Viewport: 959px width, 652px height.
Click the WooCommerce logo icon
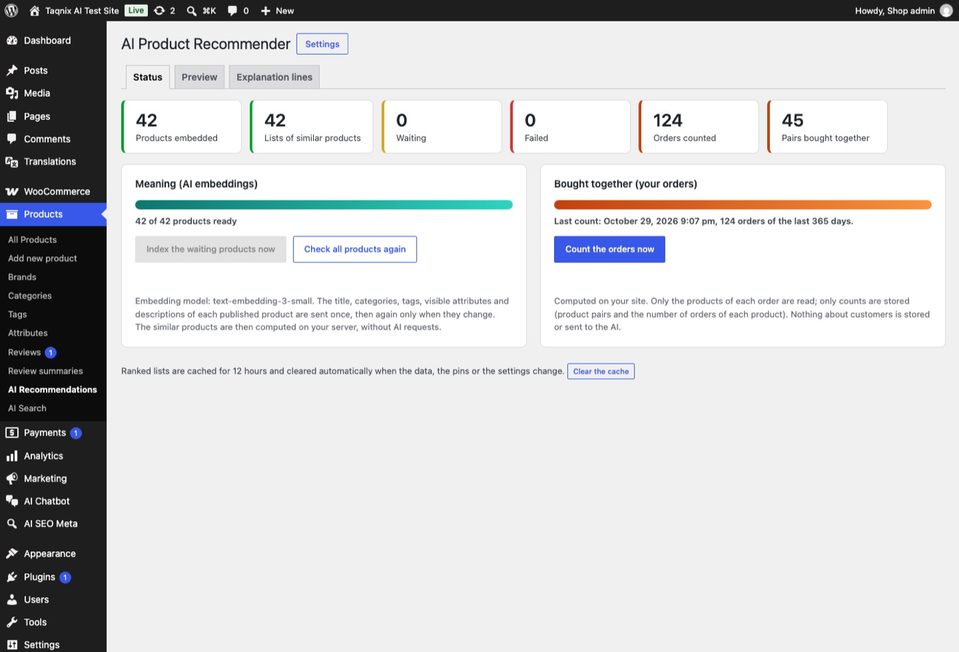[x=12, y=191]
